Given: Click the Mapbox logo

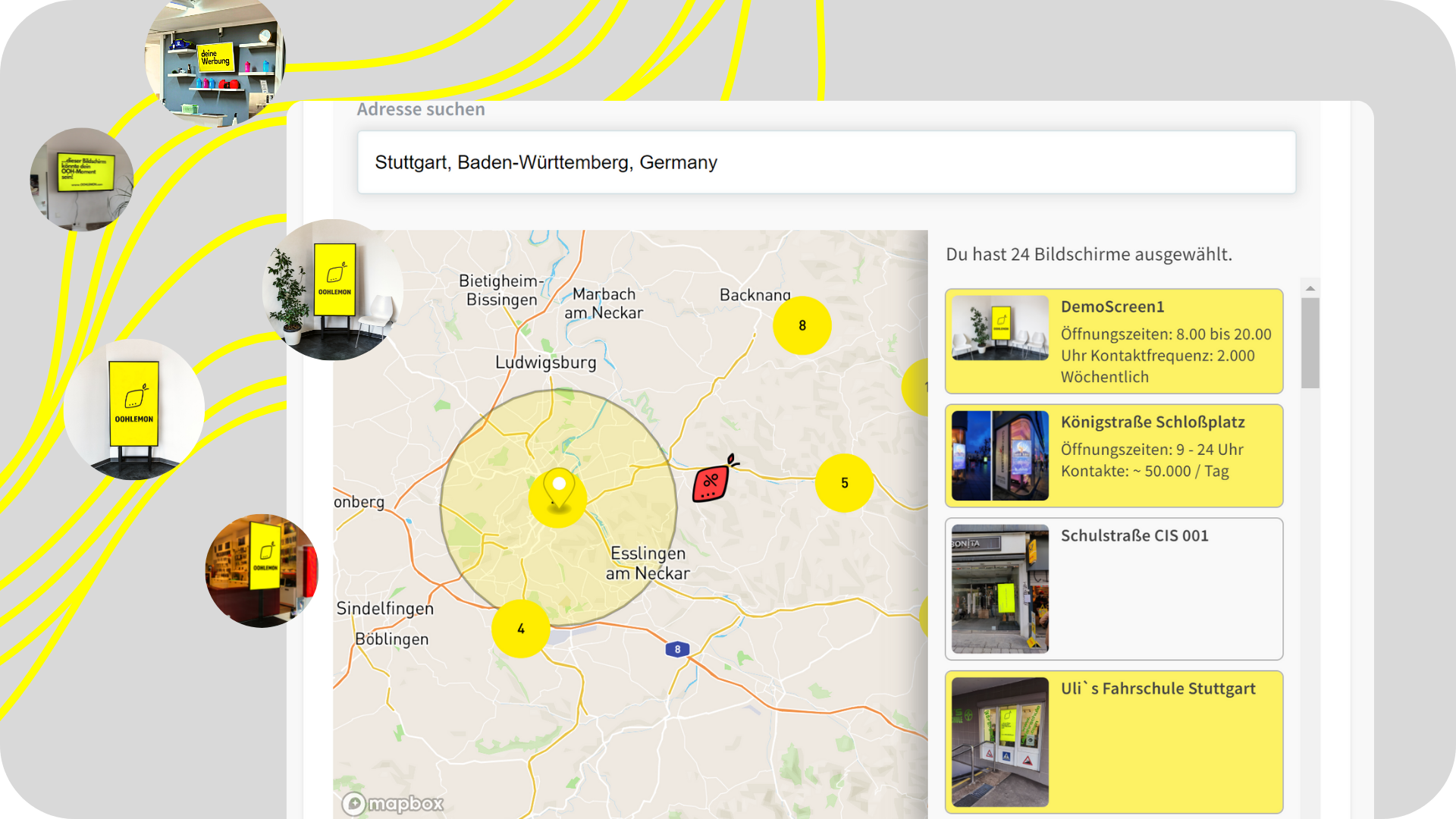Looking at the screenshot, I should tap(393, 803).
